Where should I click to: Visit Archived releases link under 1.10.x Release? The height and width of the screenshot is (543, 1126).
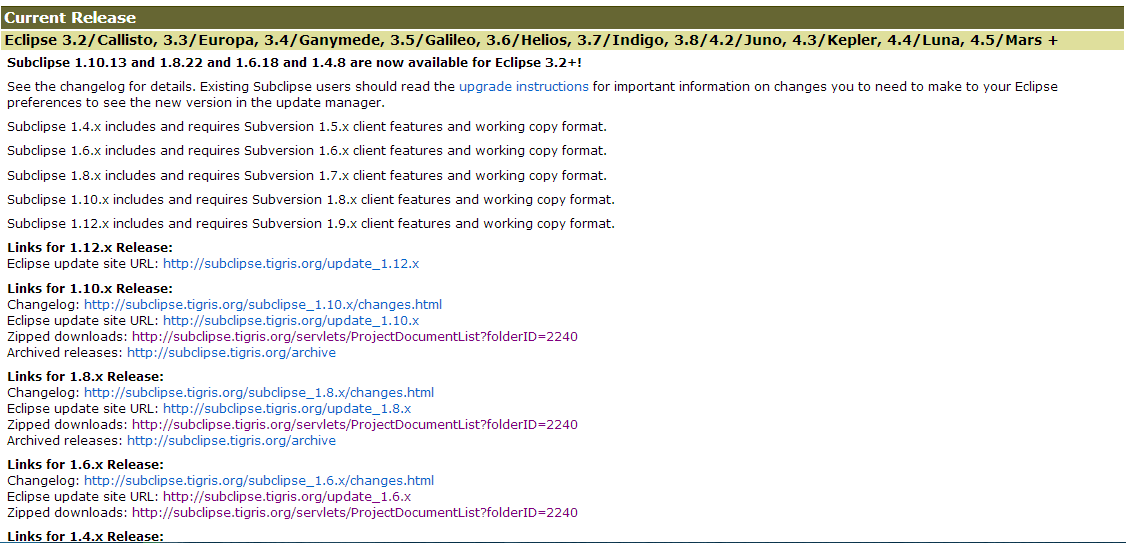231,353
